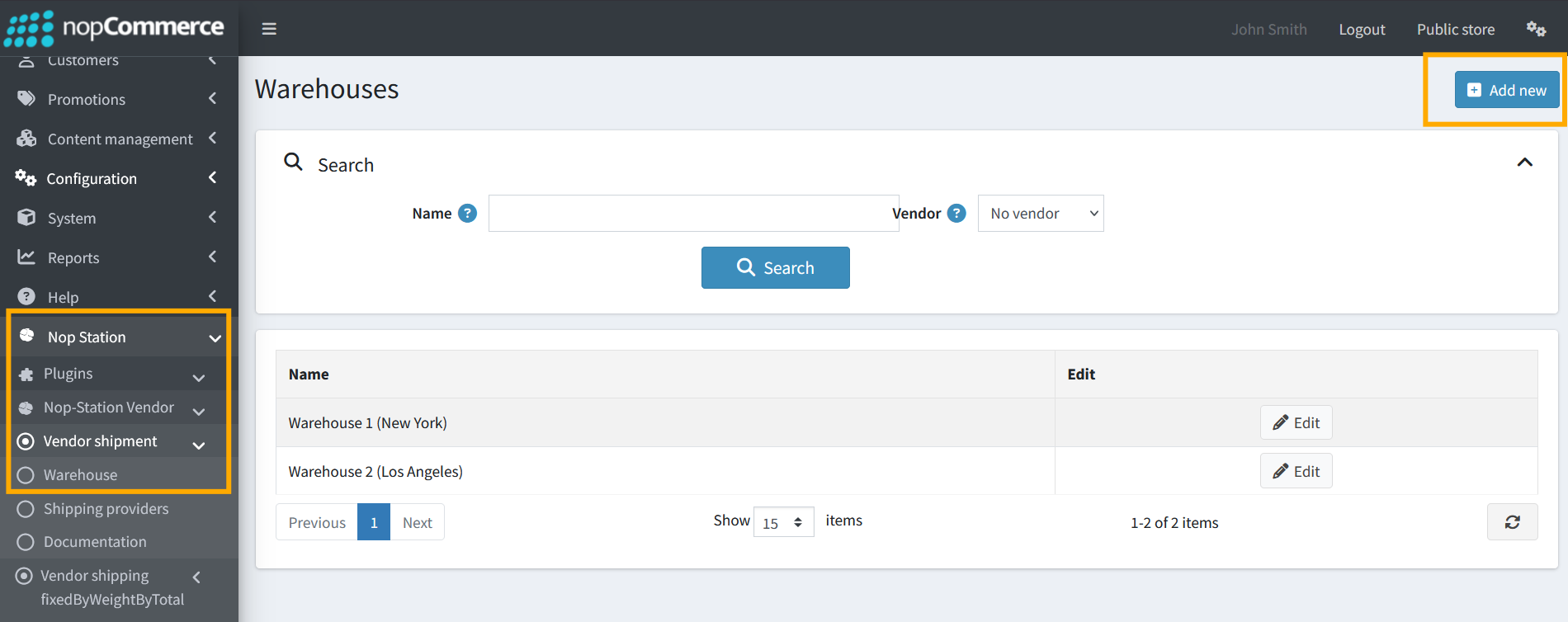Expand the Configuration menu arrow
Viewport: 1568px width, 622px height.
coord(212,177)
